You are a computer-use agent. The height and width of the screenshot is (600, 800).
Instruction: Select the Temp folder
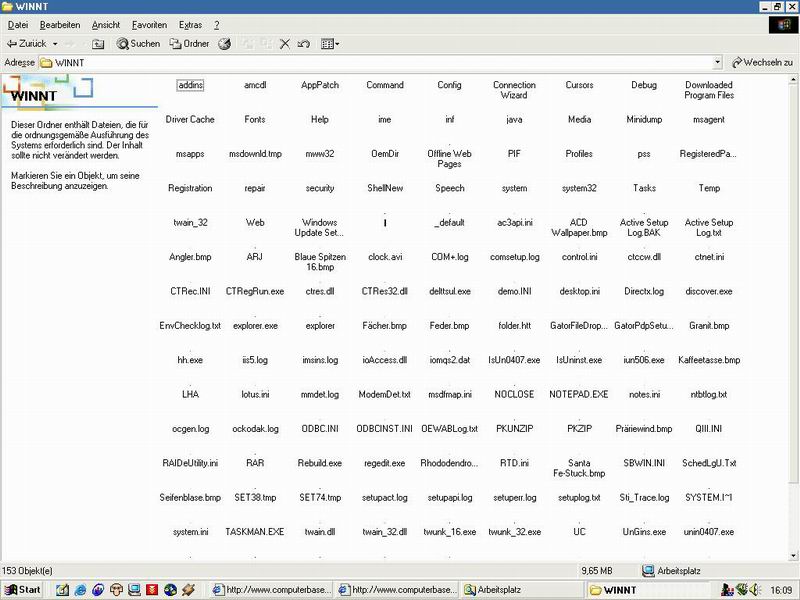pos(709,188)
